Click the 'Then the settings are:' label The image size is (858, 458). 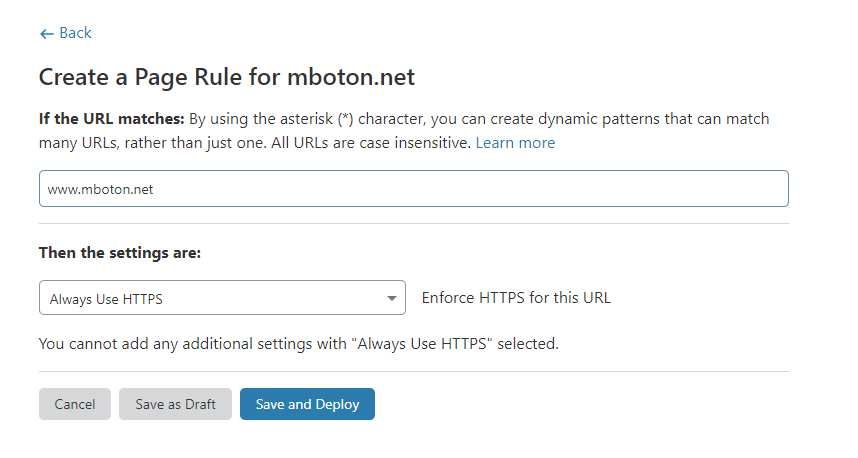click(x=120, y=253)
